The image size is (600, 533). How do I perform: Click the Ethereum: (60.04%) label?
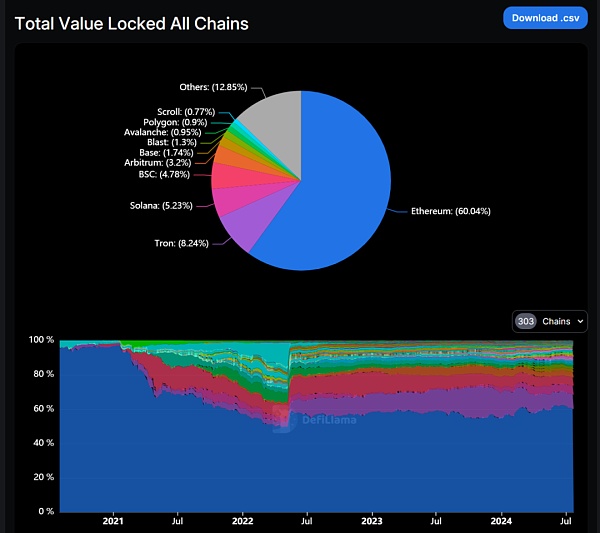pos(450,211)
